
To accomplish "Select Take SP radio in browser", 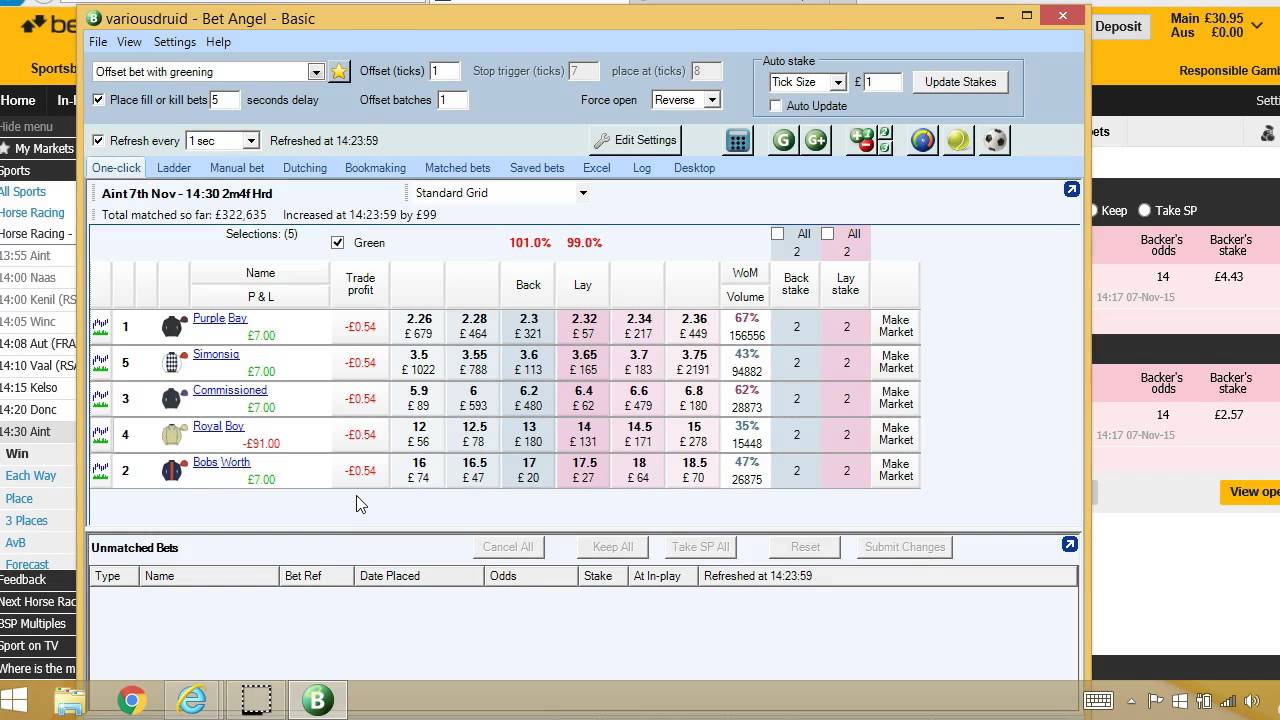I will [1144, 211].
